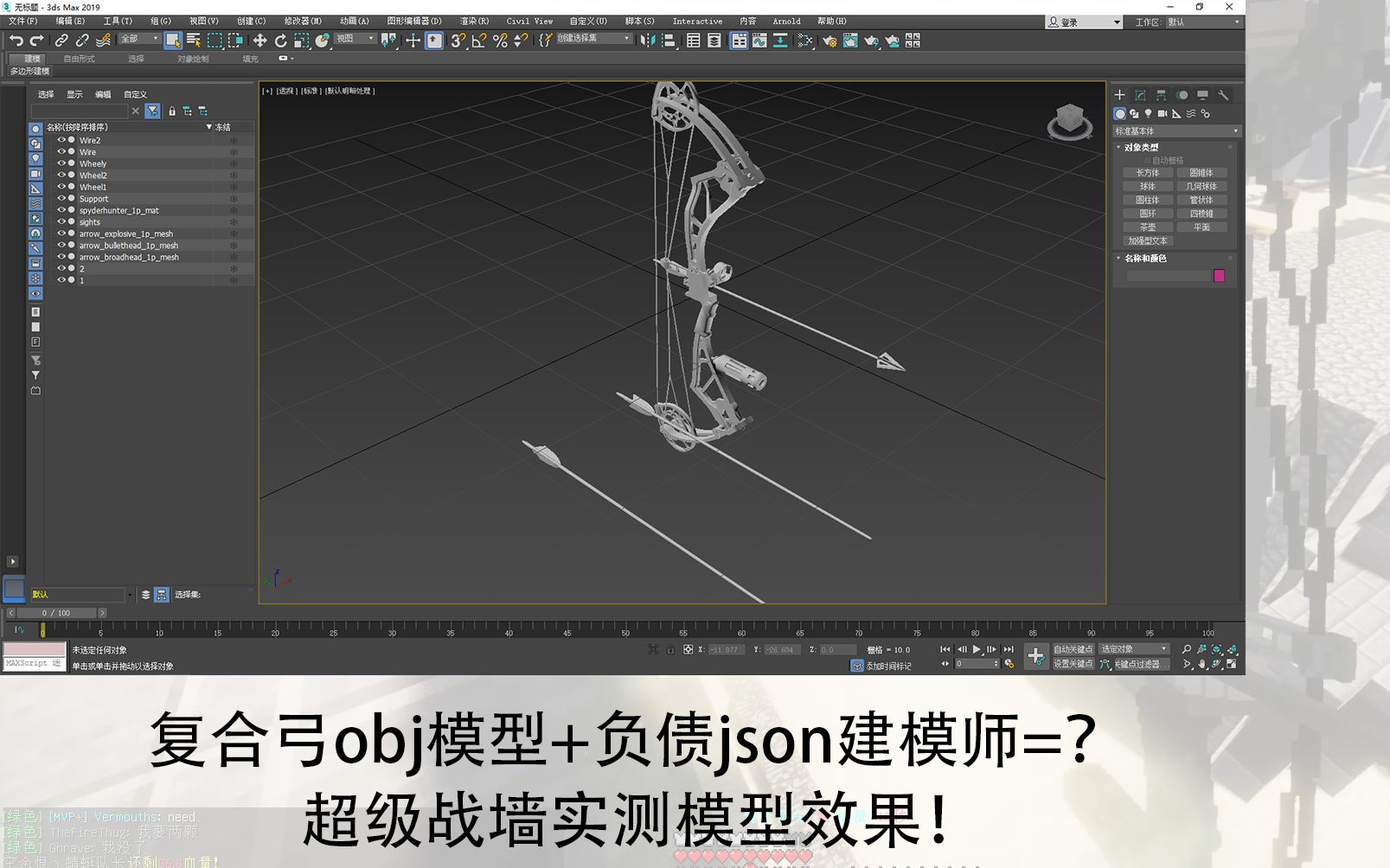Image resolution: width=1390 pixels, height=868 pixels.
Task: Click the Civil View menu item
Action: (x=528, y=21)
